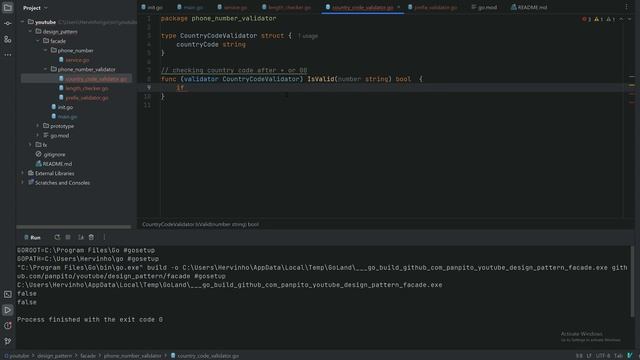The width and height of the screenshot is (640, 360).
Task: Collapse the facade folder
Action: (x=38, y=41)
